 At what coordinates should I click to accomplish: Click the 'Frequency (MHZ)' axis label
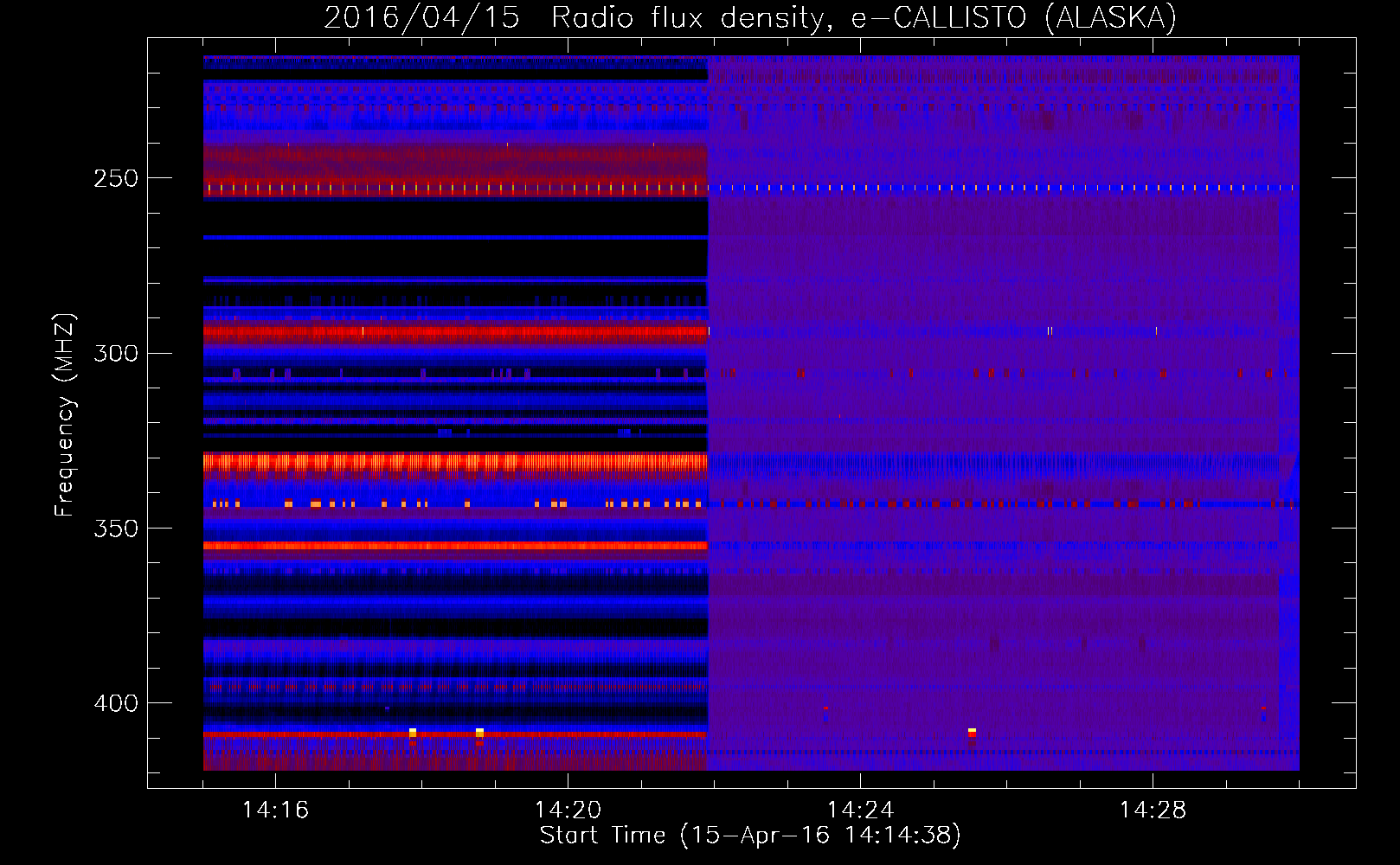pos(65,414)
